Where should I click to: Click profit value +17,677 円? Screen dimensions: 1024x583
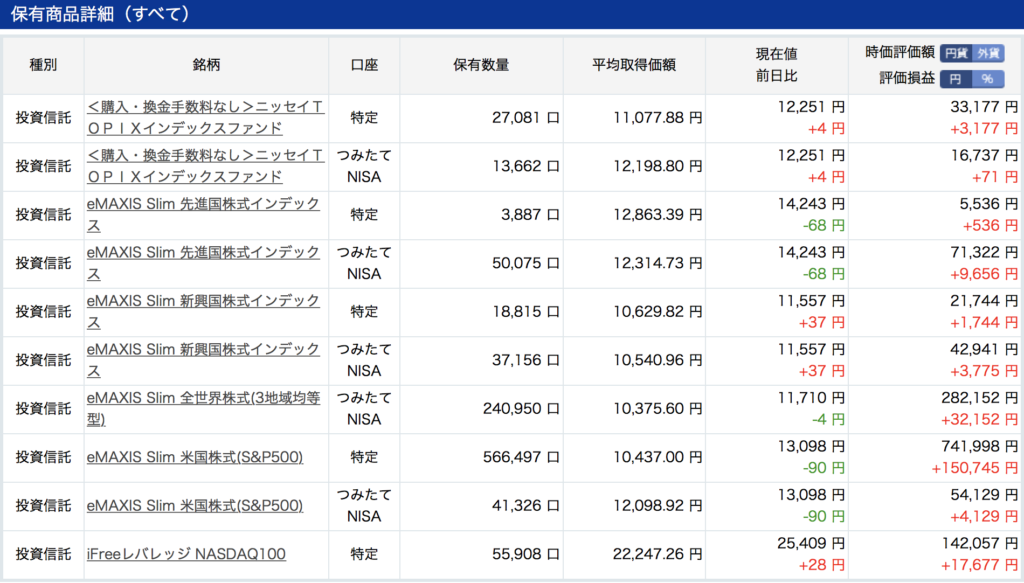coord(979,565)
